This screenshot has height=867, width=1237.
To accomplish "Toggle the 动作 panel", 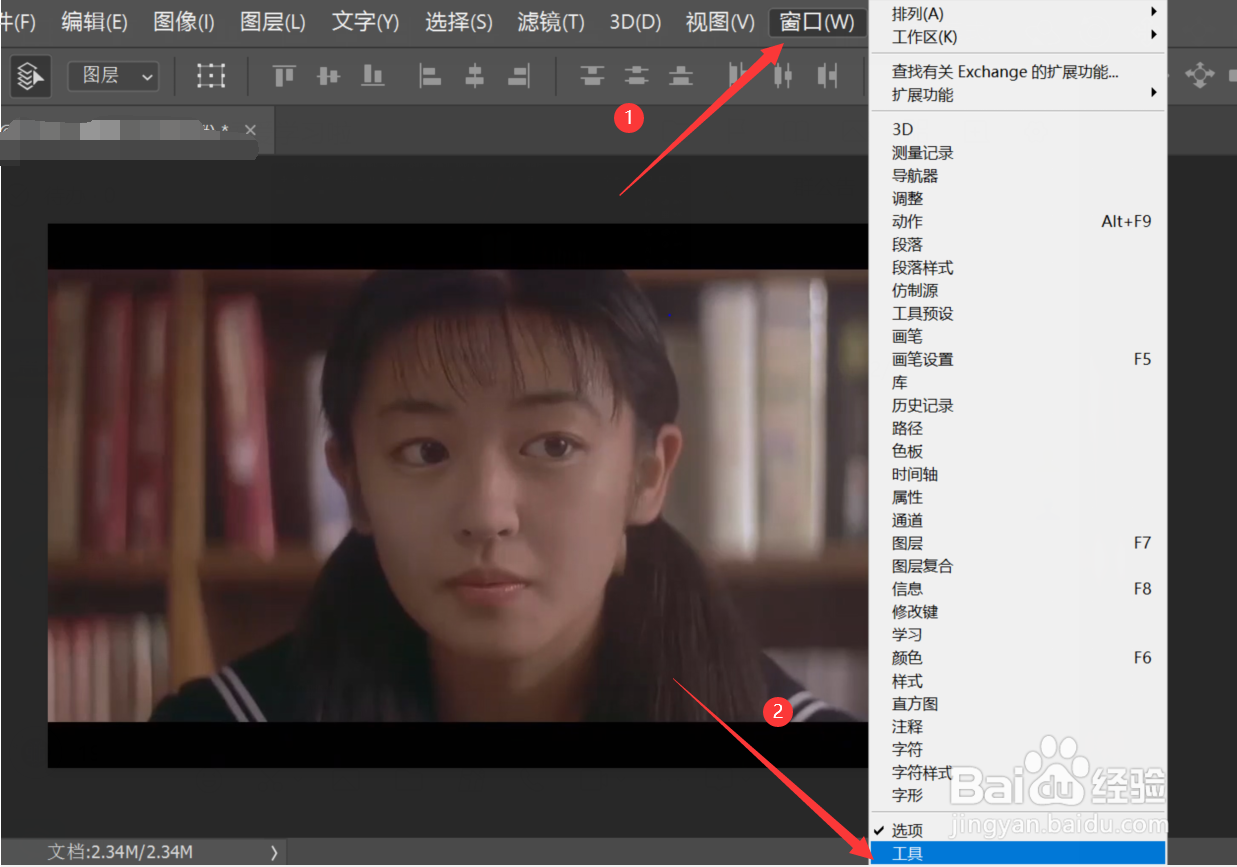I will click(x=1017, y=222).
